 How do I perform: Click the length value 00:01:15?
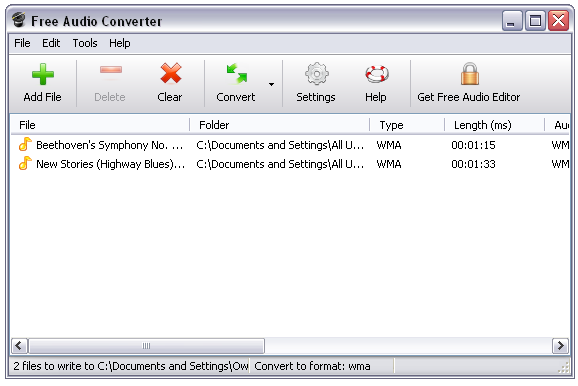click(x=473, y=145)
